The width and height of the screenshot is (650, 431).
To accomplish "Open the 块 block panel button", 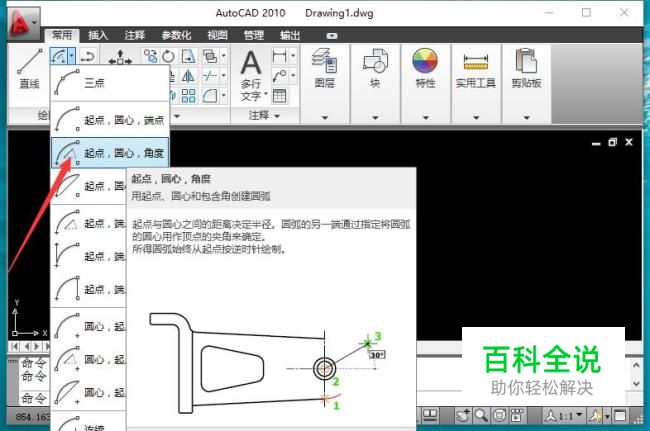I will (375, 69).
